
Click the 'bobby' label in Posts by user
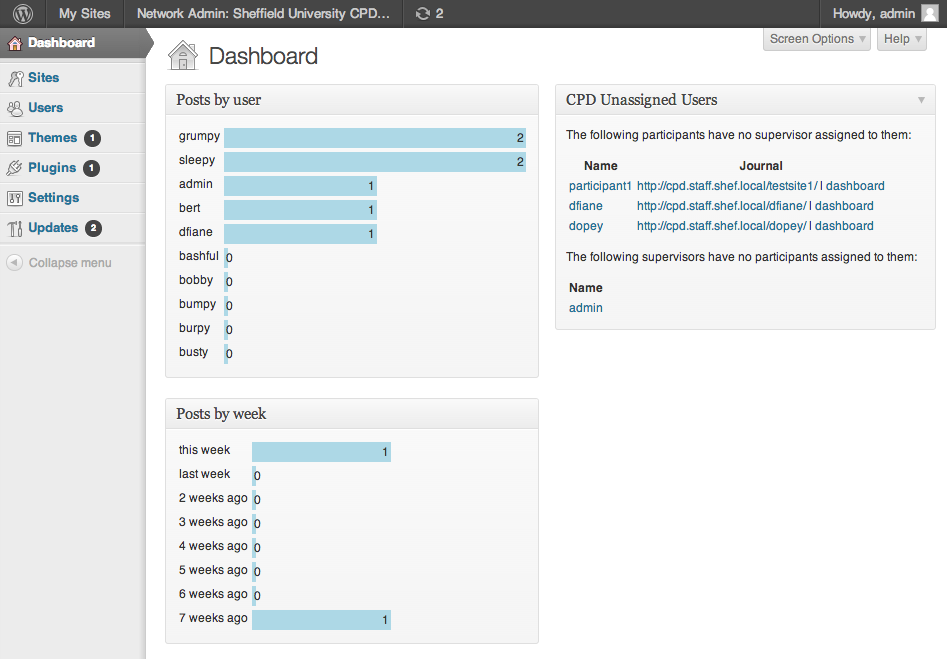(x=196, y=280)
